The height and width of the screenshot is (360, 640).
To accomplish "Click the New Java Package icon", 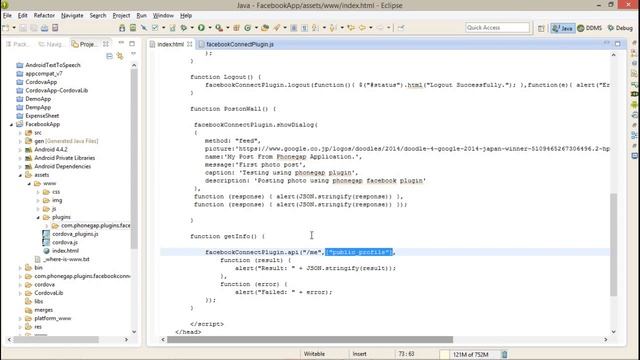I will (236, 28).
